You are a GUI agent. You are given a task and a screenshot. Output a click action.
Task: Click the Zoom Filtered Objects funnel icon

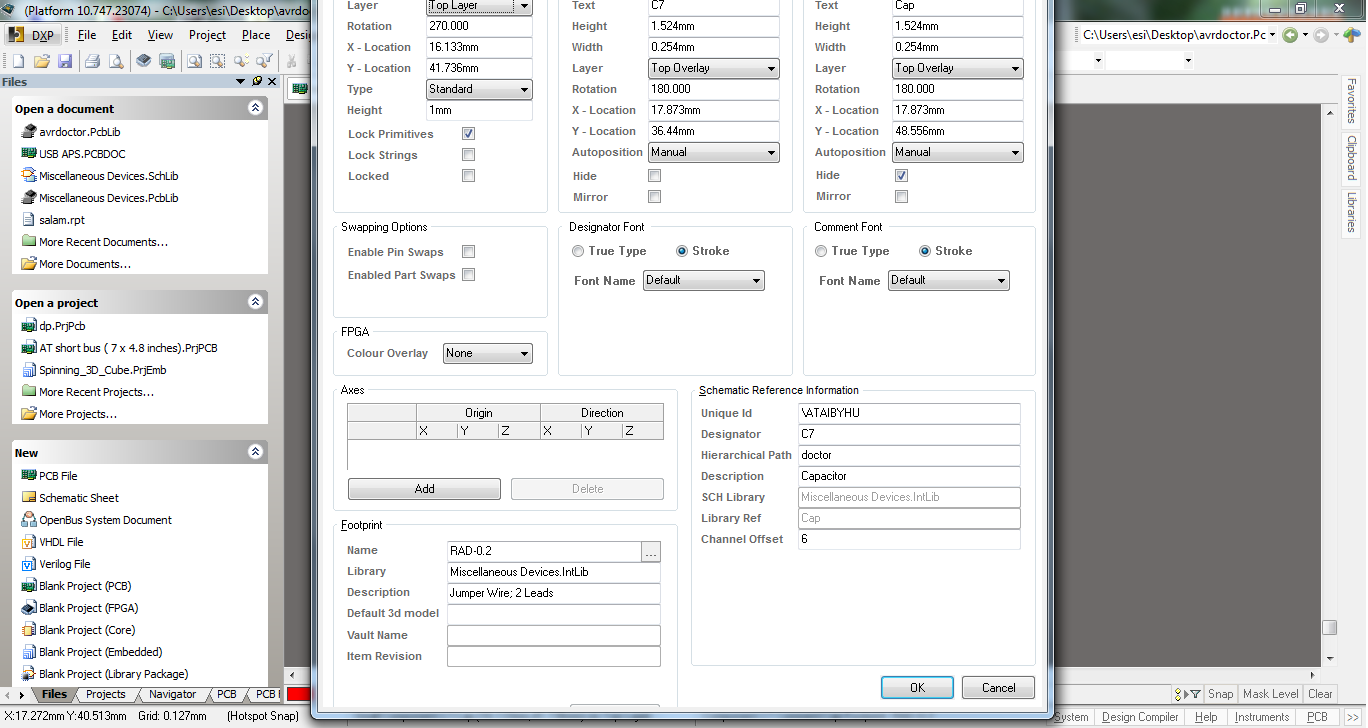(265, 62)
